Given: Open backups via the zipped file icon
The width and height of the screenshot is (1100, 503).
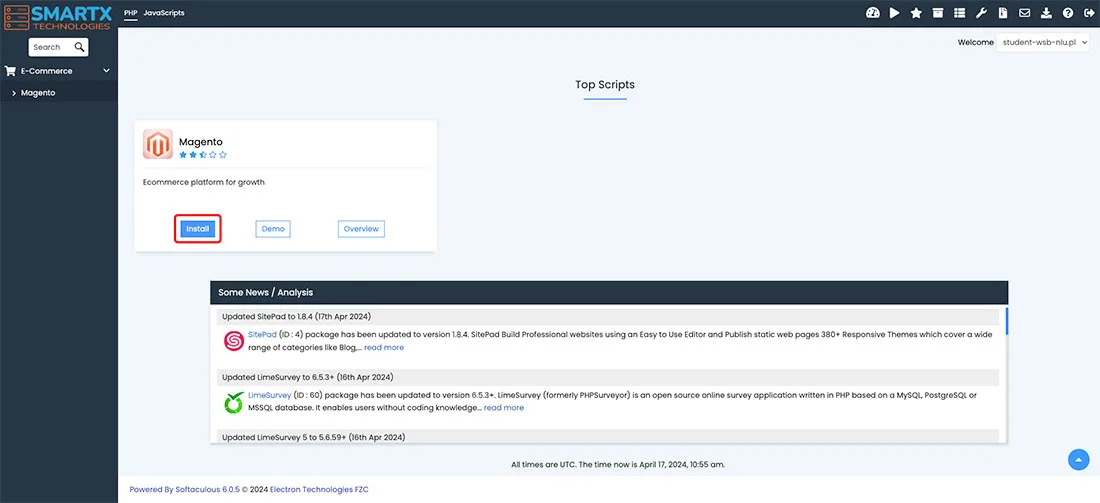Looking at the screenshot, I should pos(1003,13).
